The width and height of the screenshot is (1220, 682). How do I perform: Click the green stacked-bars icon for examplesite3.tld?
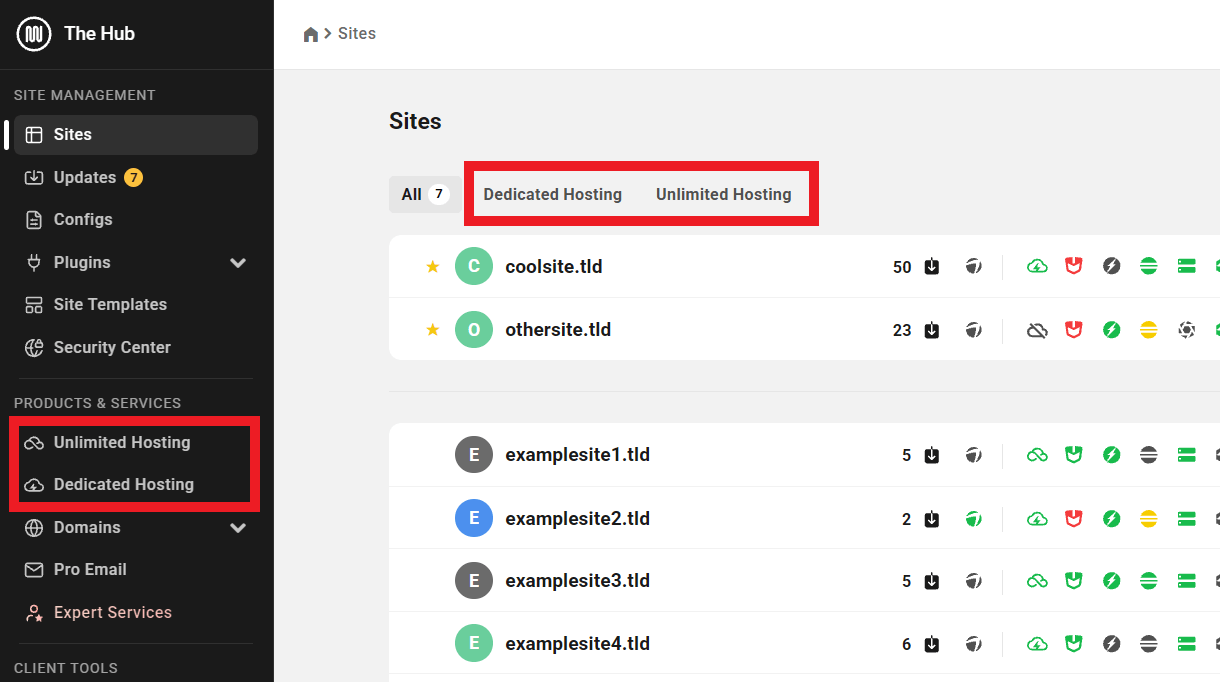pyautogui.click(x=1187, y=581)
